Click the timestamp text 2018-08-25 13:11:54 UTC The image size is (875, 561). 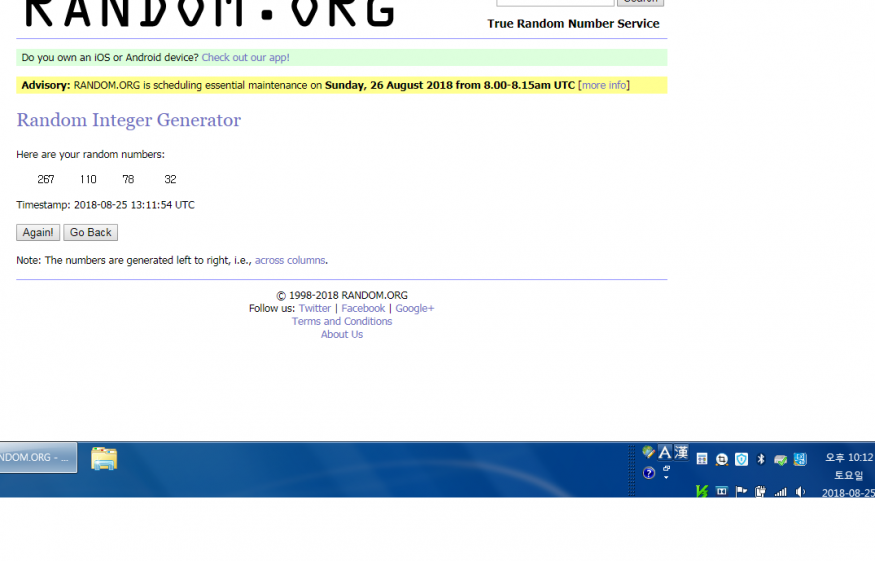coord(134,205)
